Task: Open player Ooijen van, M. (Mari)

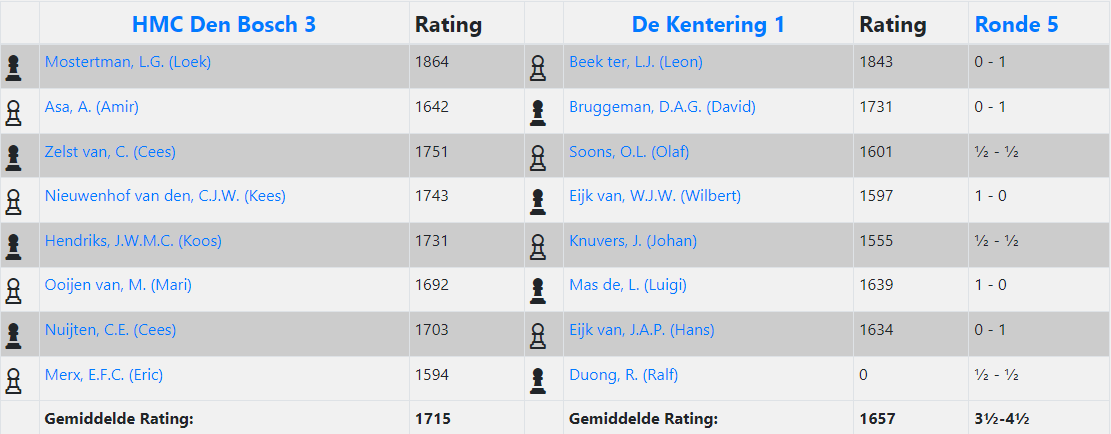Action: (118, 285)
